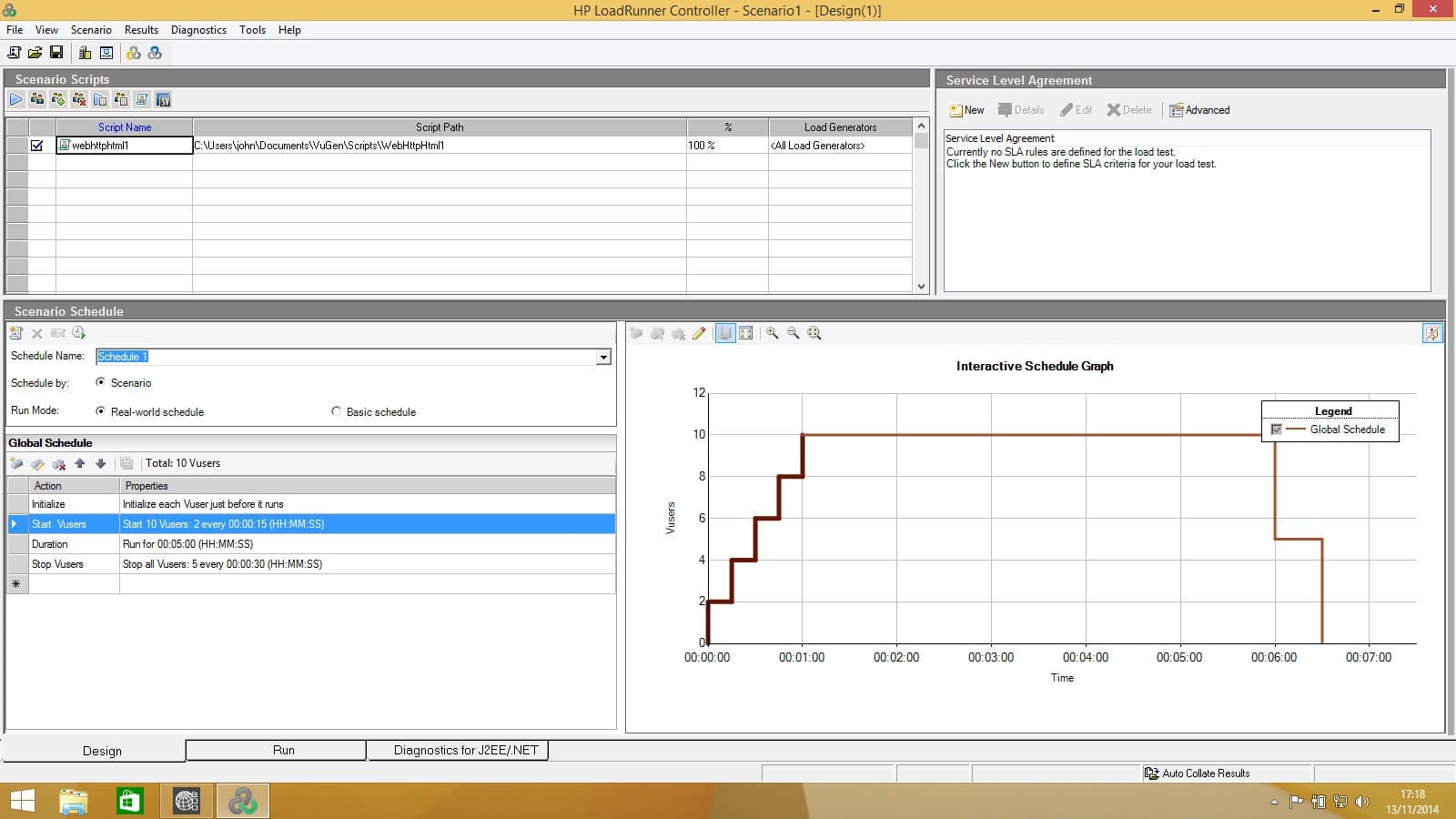Click Auto Collate Results in status bar
Screen dimensions: 1456x819
tap(1197, 773)
